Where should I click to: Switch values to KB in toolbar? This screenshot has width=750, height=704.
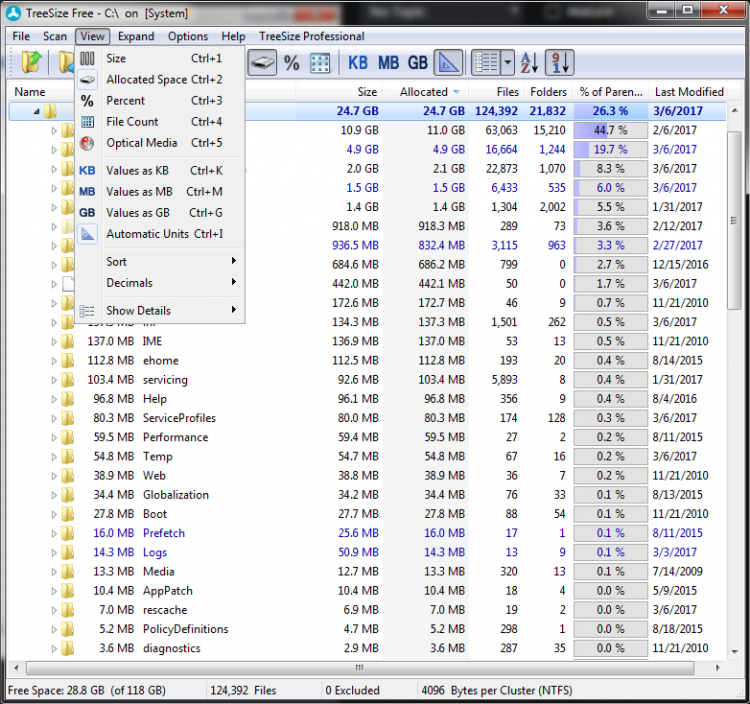[358, 63]
